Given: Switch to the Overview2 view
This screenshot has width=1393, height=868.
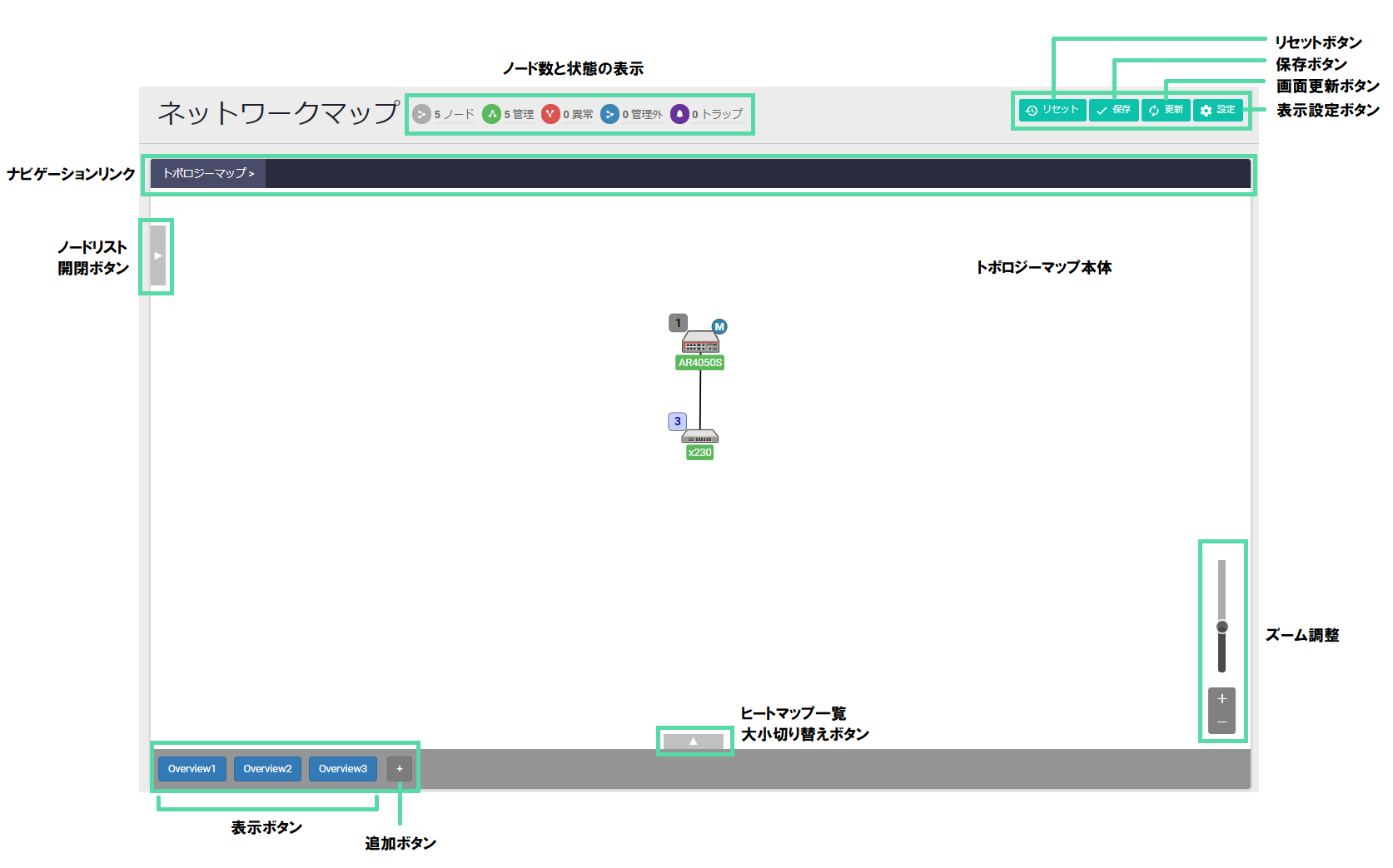Looking at the screenshot, I should 267,768.
